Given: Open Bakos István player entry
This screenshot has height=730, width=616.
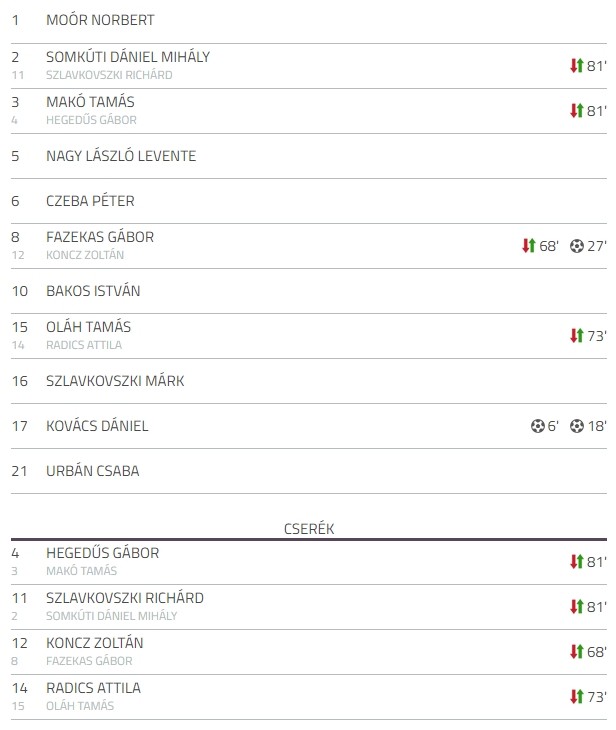Looking at the screenshot, I should [x=93, y=291].
